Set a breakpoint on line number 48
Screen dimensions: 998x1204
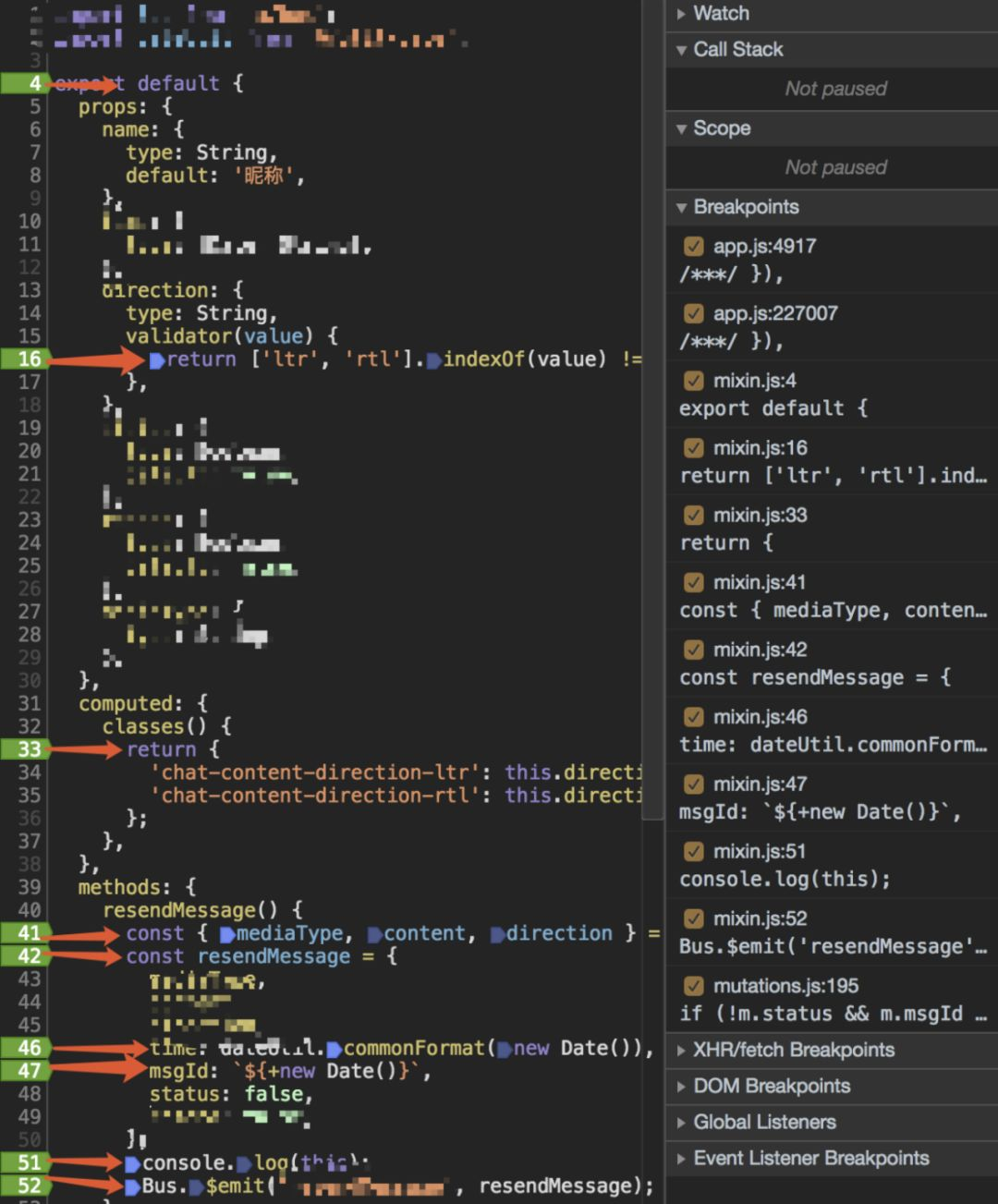point(30,1094)
